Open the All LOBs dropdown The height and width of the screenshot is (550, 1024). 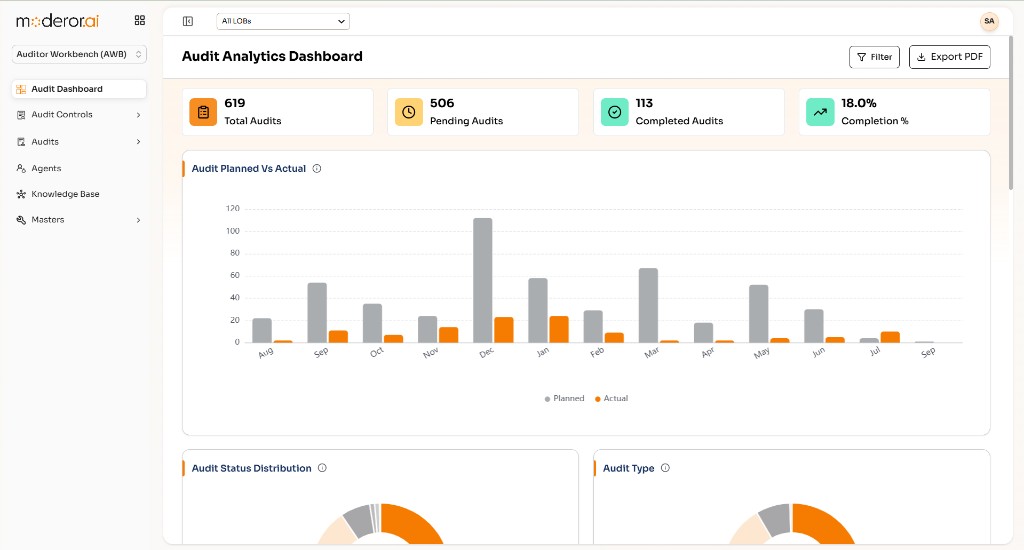coord(283,21)
